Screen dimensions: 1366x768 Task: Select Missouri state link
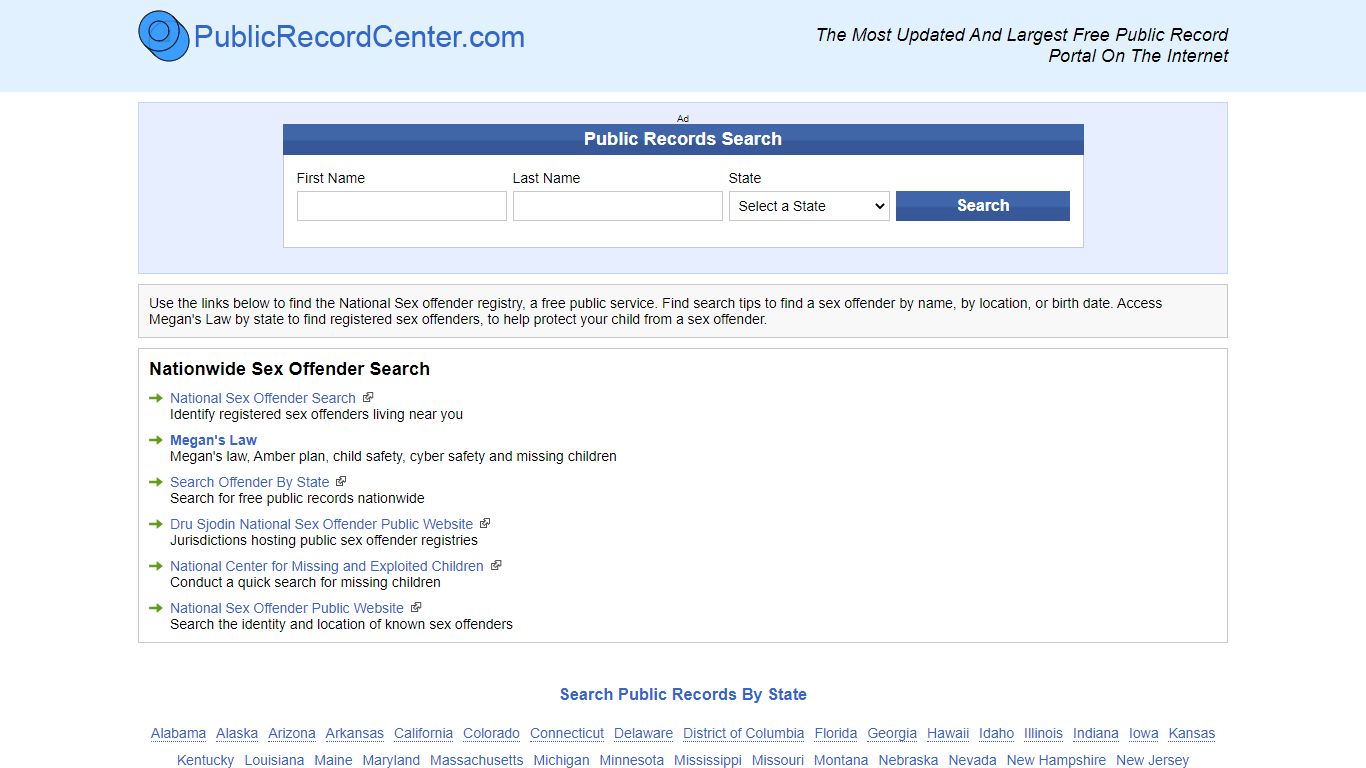pyautogui.click(x=778, y=760)
